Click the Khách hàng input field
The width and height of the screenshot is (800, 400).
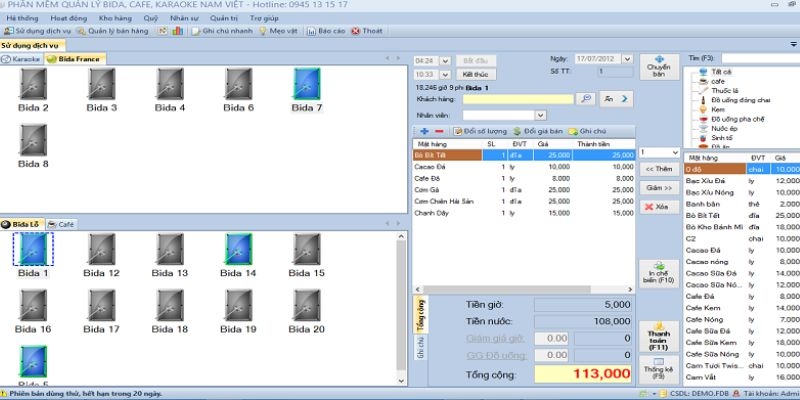pyautogui.click(x=518, y=99)
